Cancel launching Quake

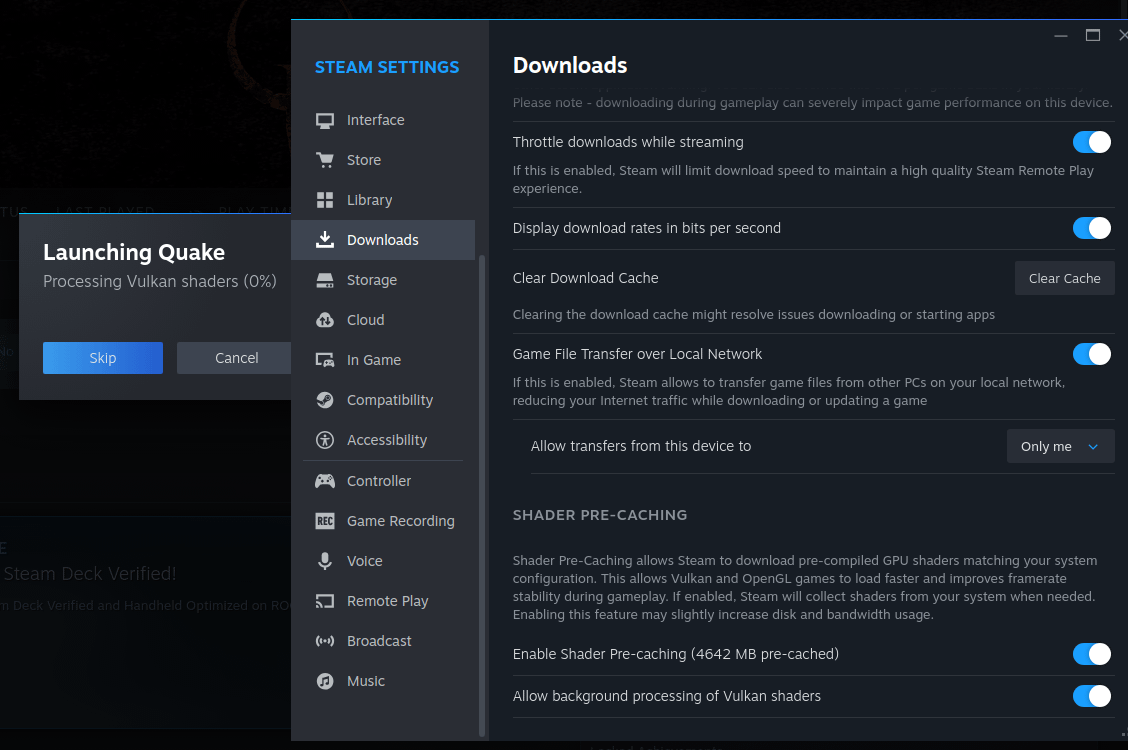tap(236, 358)
